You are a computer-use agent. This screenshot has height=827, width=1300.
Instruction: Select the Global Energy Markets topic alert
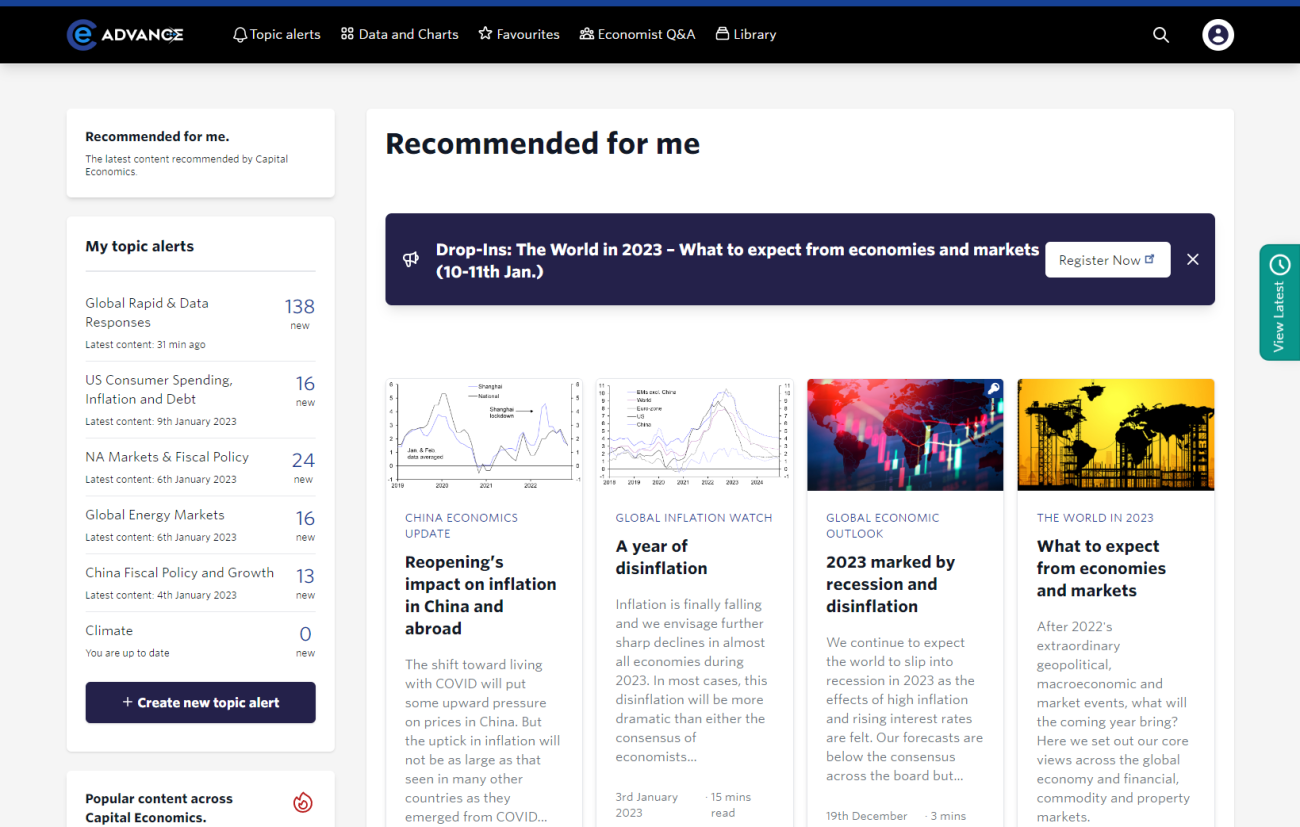(x=155, y=515)
